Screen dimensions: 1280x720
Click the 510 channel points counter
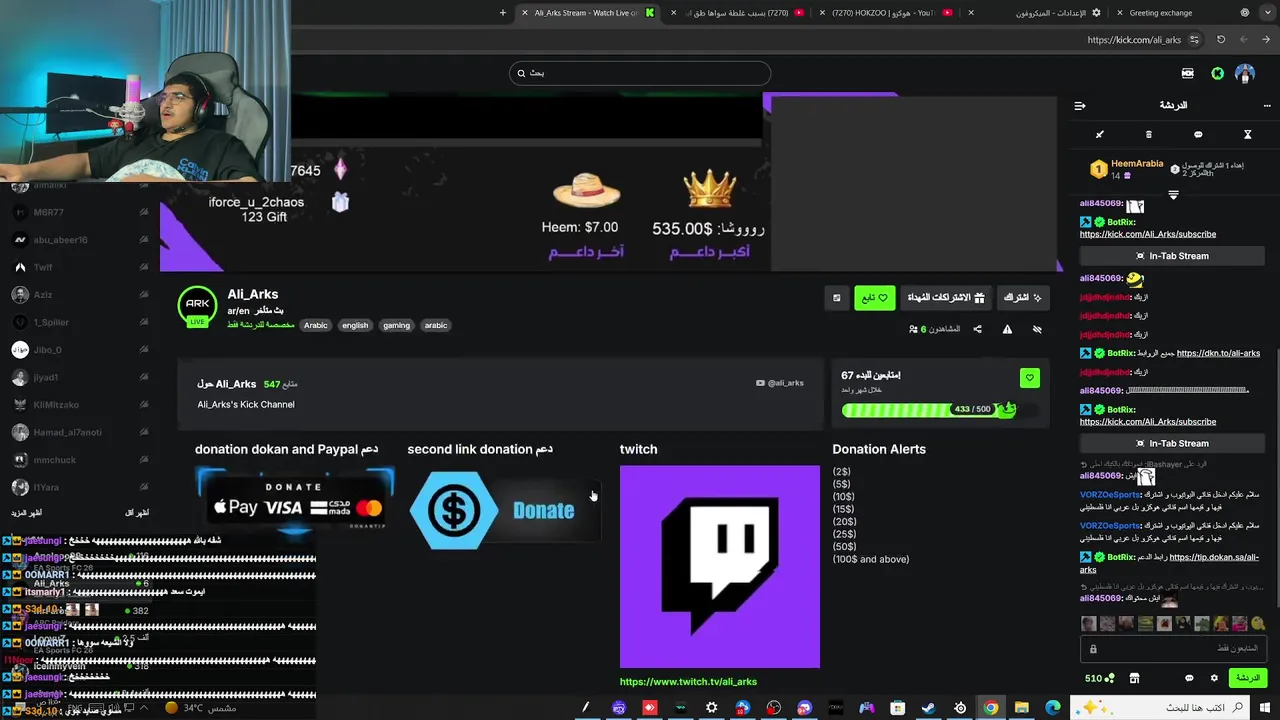pyautogui.click(x=1098, y=678)
